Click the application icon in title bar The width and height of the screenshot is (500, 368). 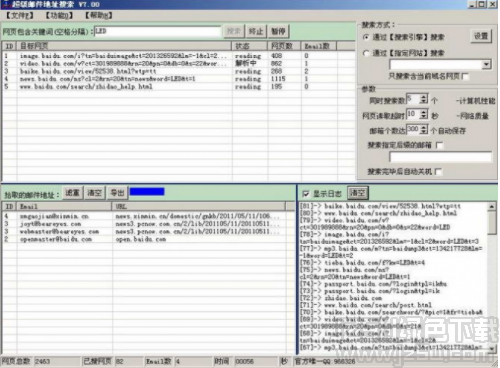point(5,4)
